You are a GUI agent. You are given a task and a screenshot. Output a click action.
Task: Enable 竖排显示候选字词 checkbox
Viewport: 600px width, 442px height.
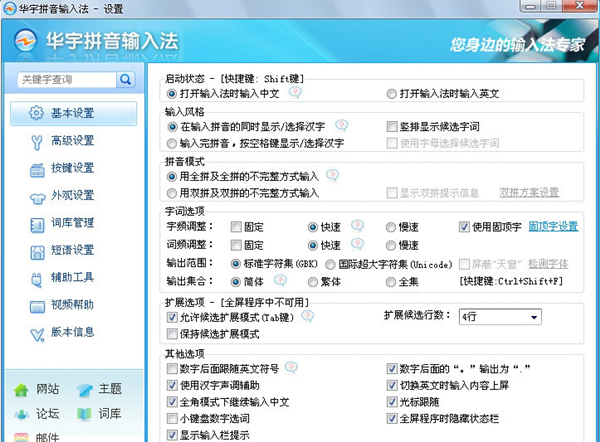pos(393,127)
